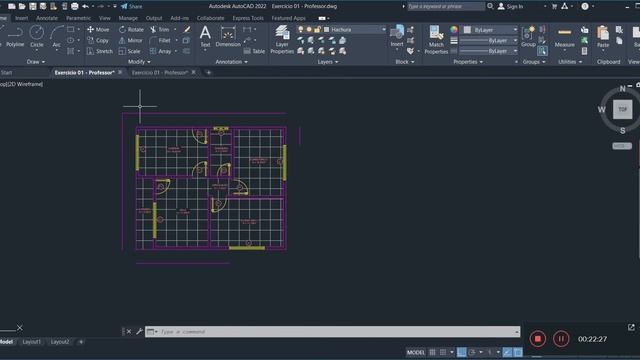Select the Polyline tool
Screen dimensions: 640x360
[15, 37]
